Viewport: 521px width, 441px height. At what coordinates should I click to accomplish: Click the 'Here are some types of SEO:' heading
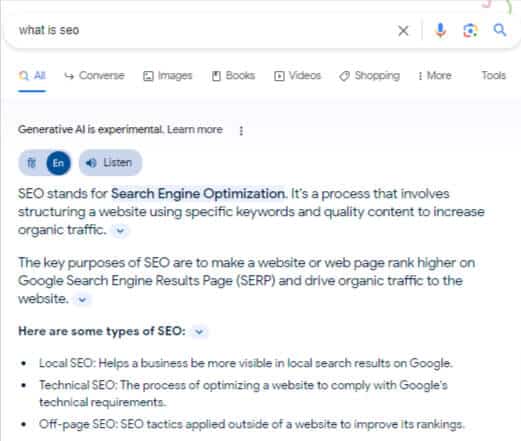pos(102,331)
